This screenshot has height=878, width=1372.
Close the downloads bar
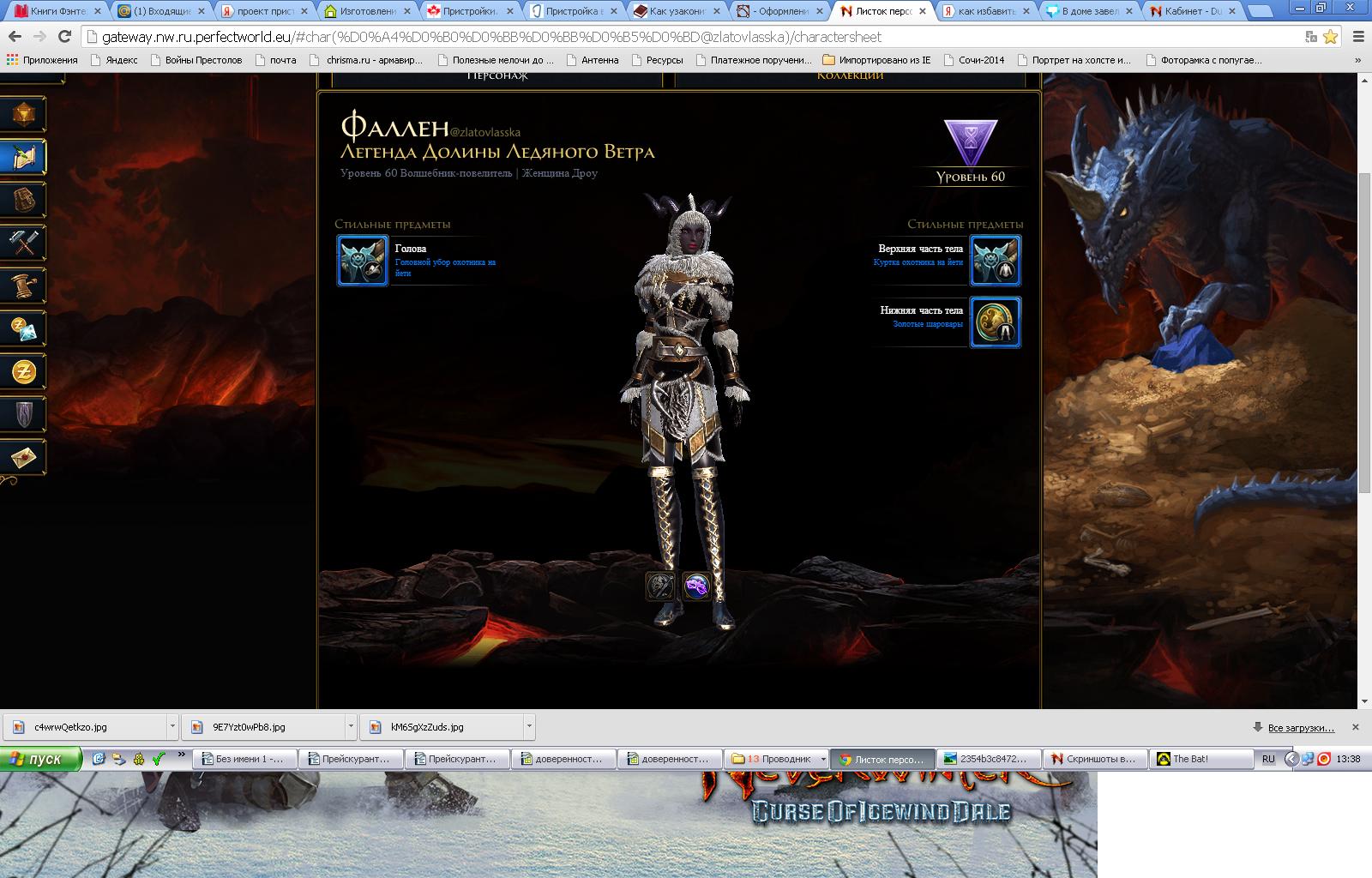click(x=1356, y=727)
